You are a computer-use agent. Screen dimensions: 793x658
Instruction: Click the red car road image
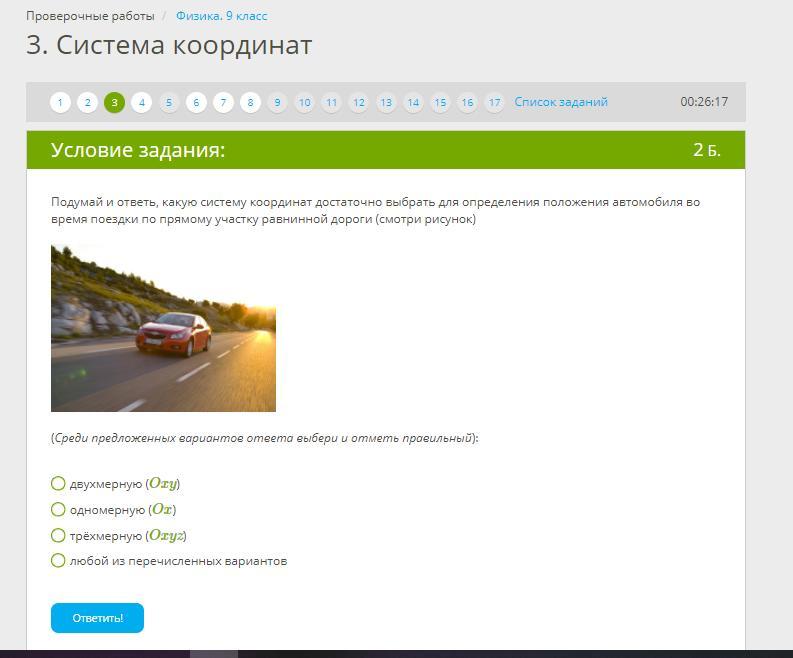click(163, 328)
